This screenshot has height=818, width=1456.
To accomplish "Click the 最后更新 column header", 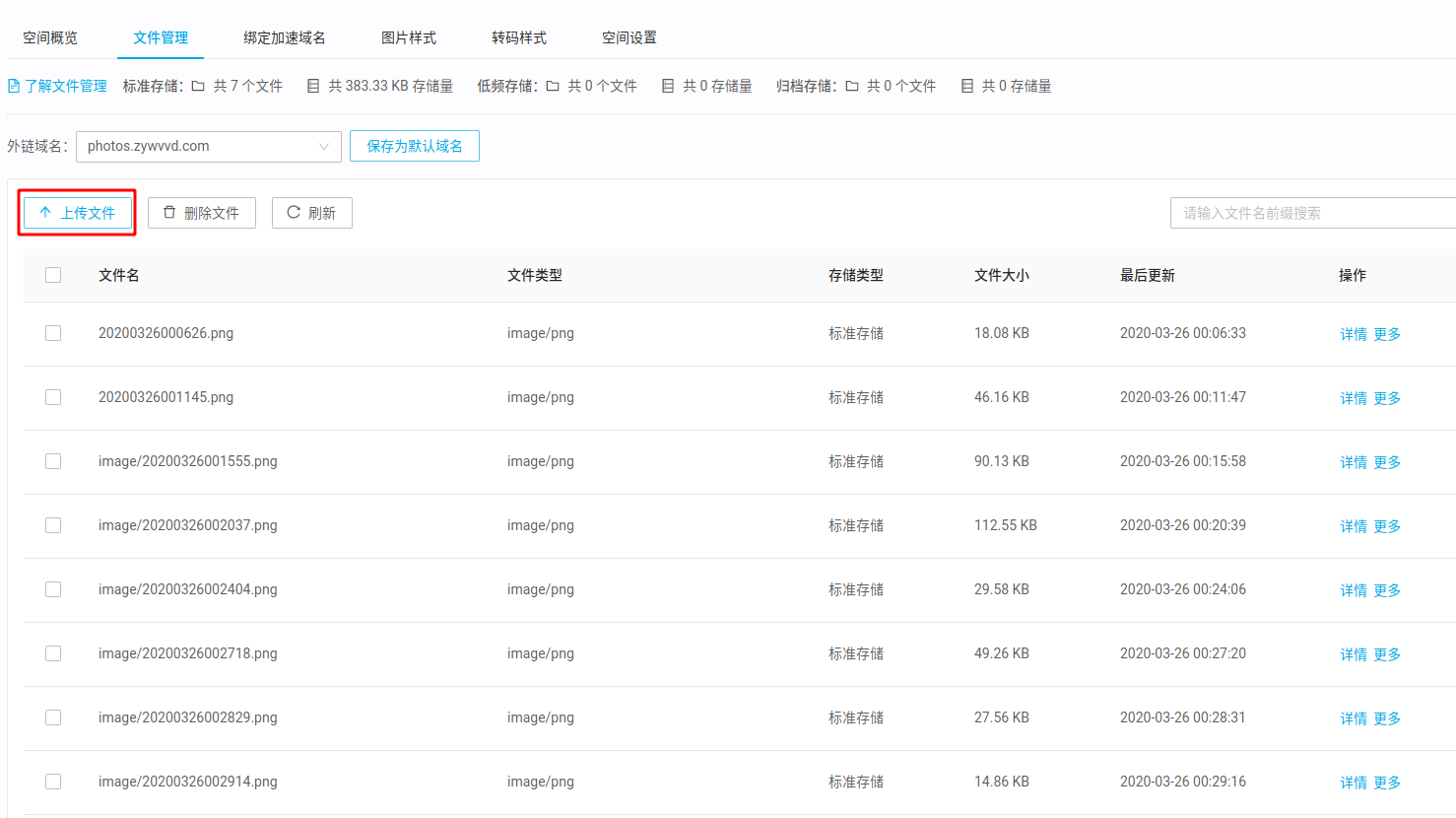I will pyautogui.click(x=1148, y=275).
